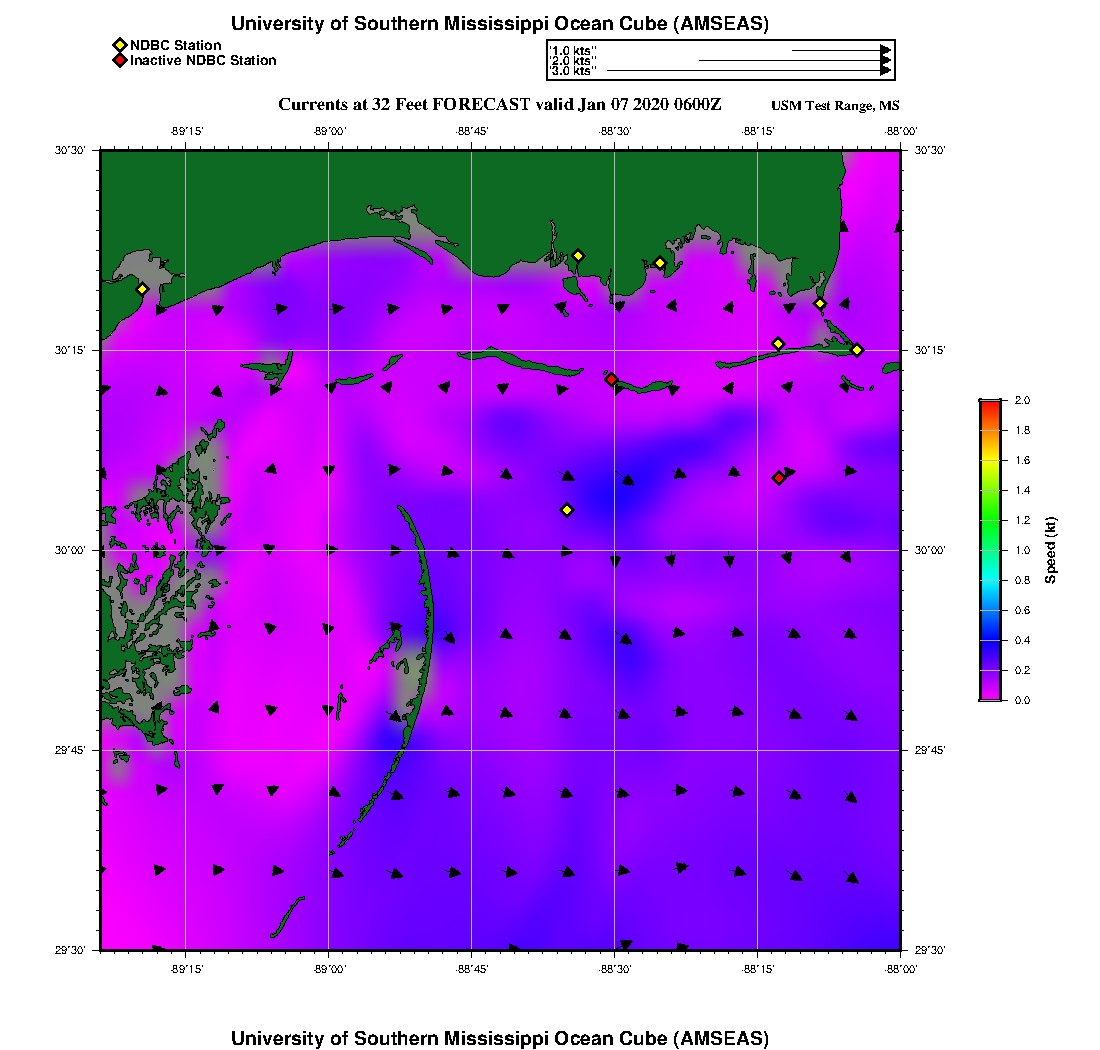Click the red top of the speed color bar

coord(989,404)
